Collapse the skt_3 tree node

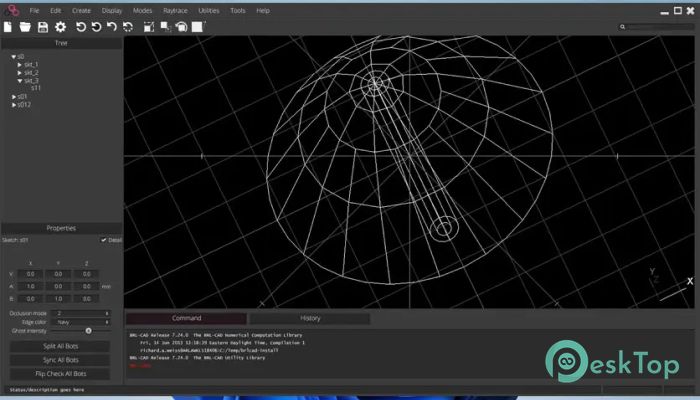pos(20,81)
